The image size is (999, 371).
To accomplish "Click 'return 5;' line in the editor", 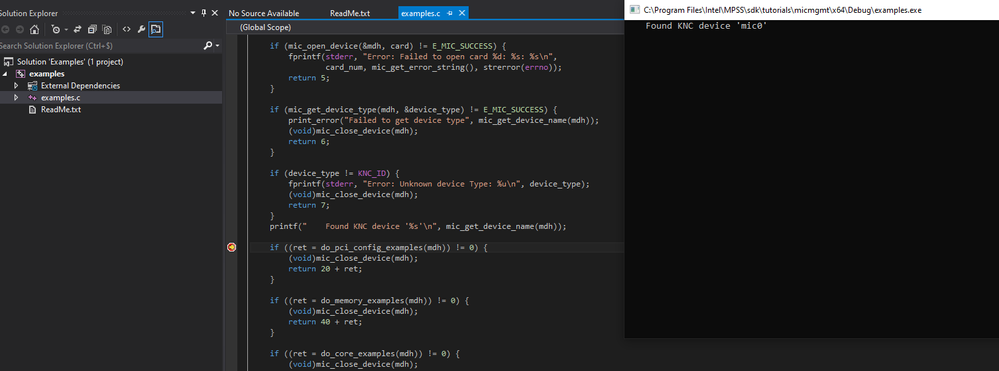I will point(309,78).
